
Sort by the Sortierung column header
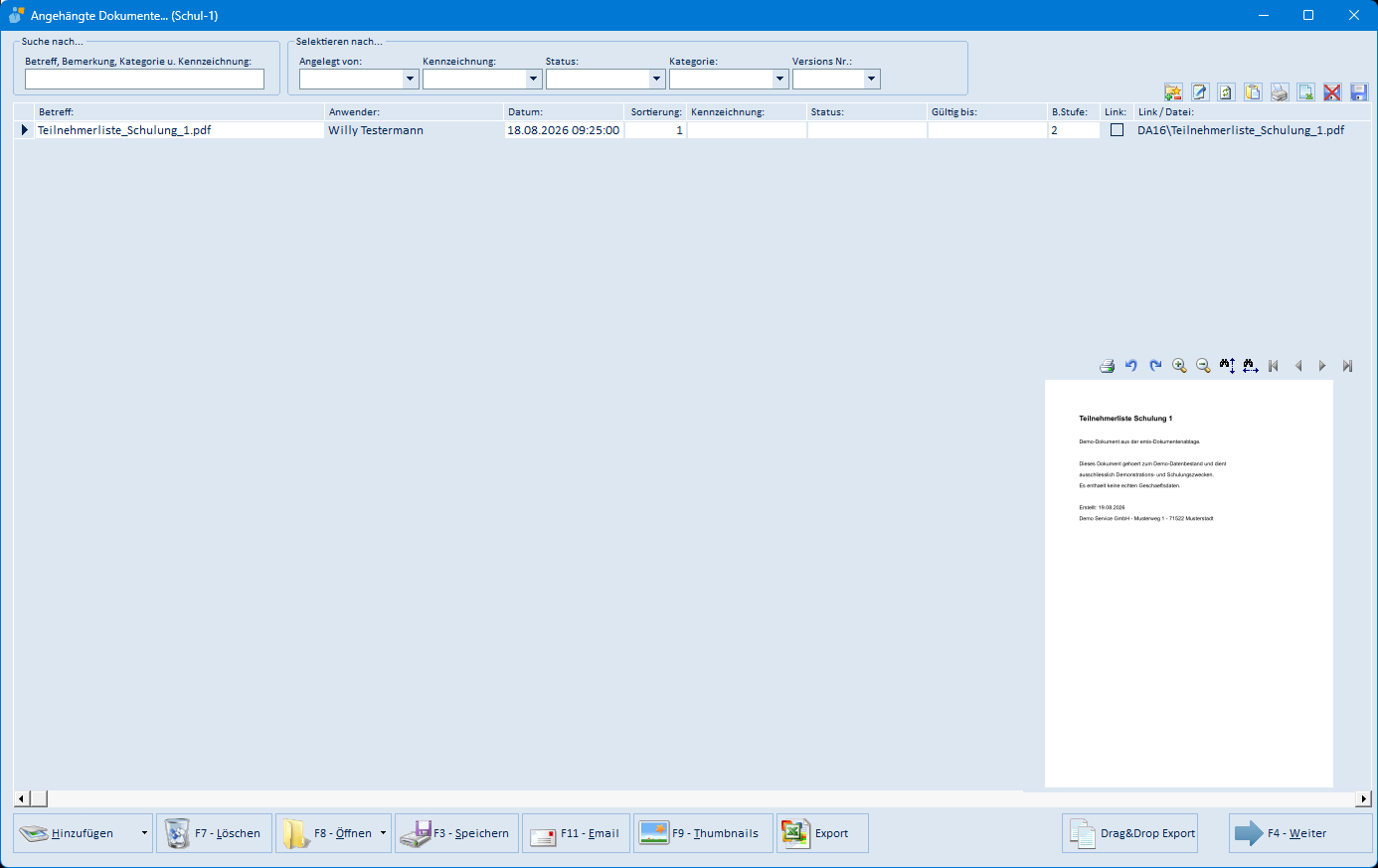click(655, 112)
